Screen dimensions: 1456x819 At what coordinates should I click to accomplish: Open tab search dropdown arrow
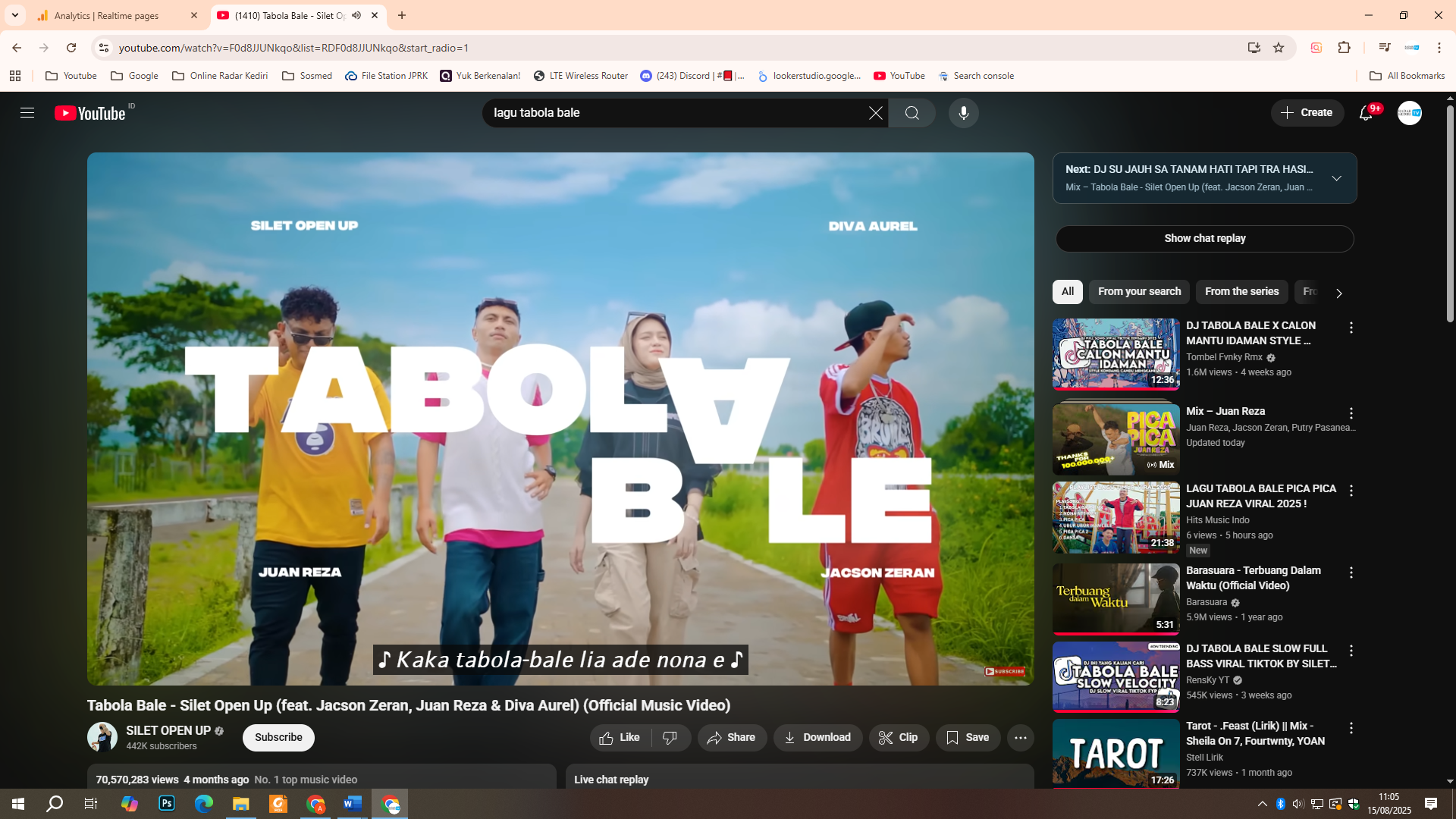14,15
